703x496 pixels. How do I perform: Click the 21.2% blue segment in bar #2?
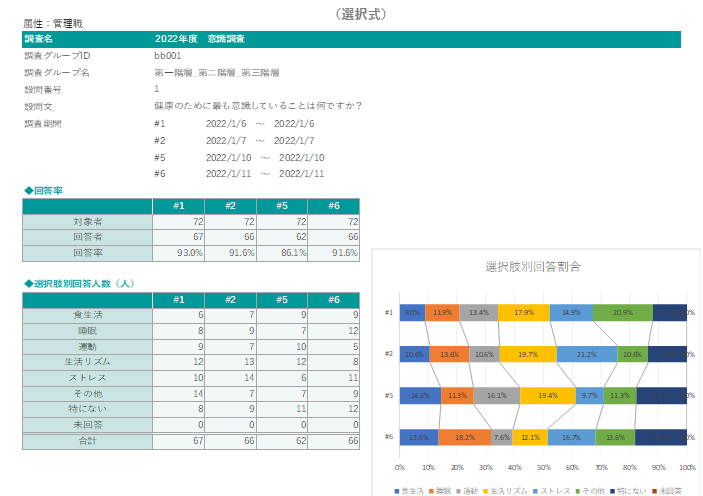[587, 354]
